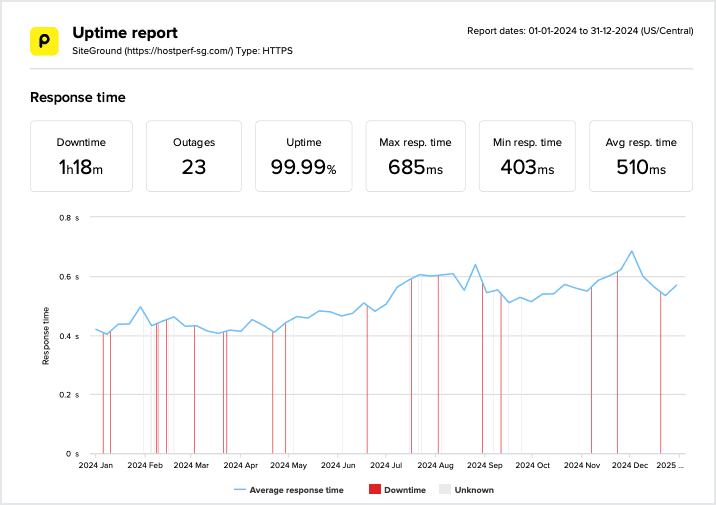The height and width of the screenshot is (505, 716).
Task: Click the report dates text
Action: coord(580,31)
